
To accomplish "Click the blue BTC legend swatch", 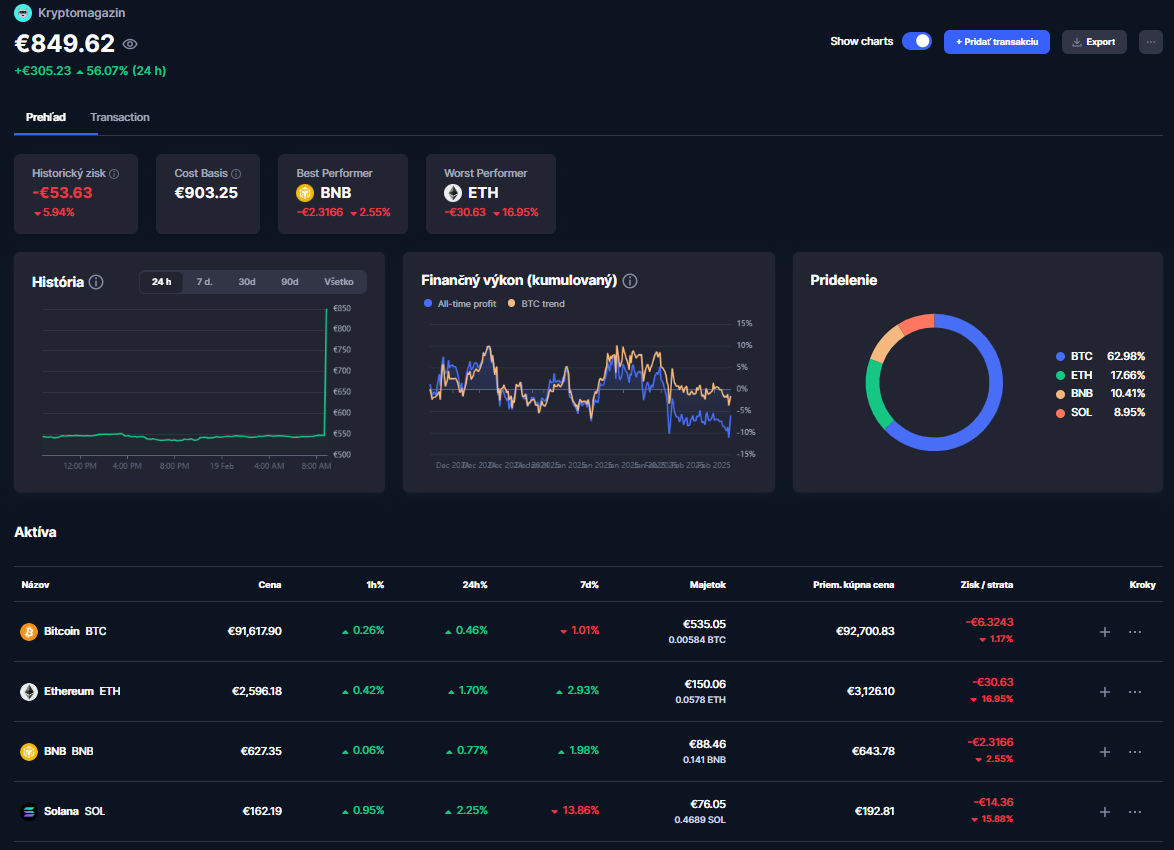I will click(x=1060, y=356).
